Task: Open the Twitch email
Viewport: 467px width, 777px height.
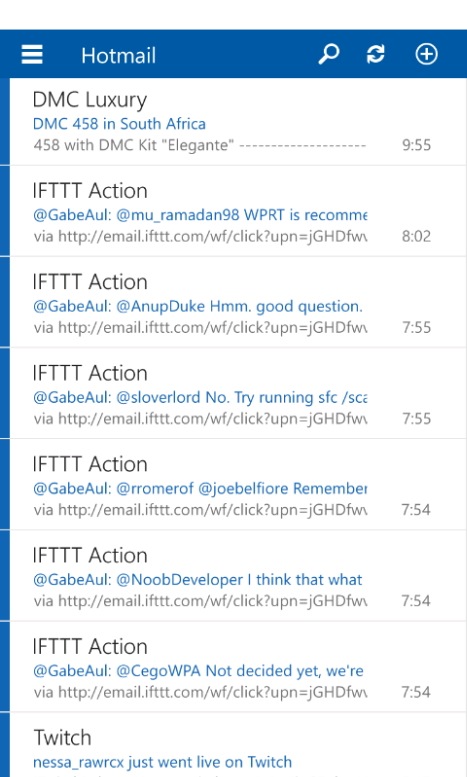Action: pos(238,745)
